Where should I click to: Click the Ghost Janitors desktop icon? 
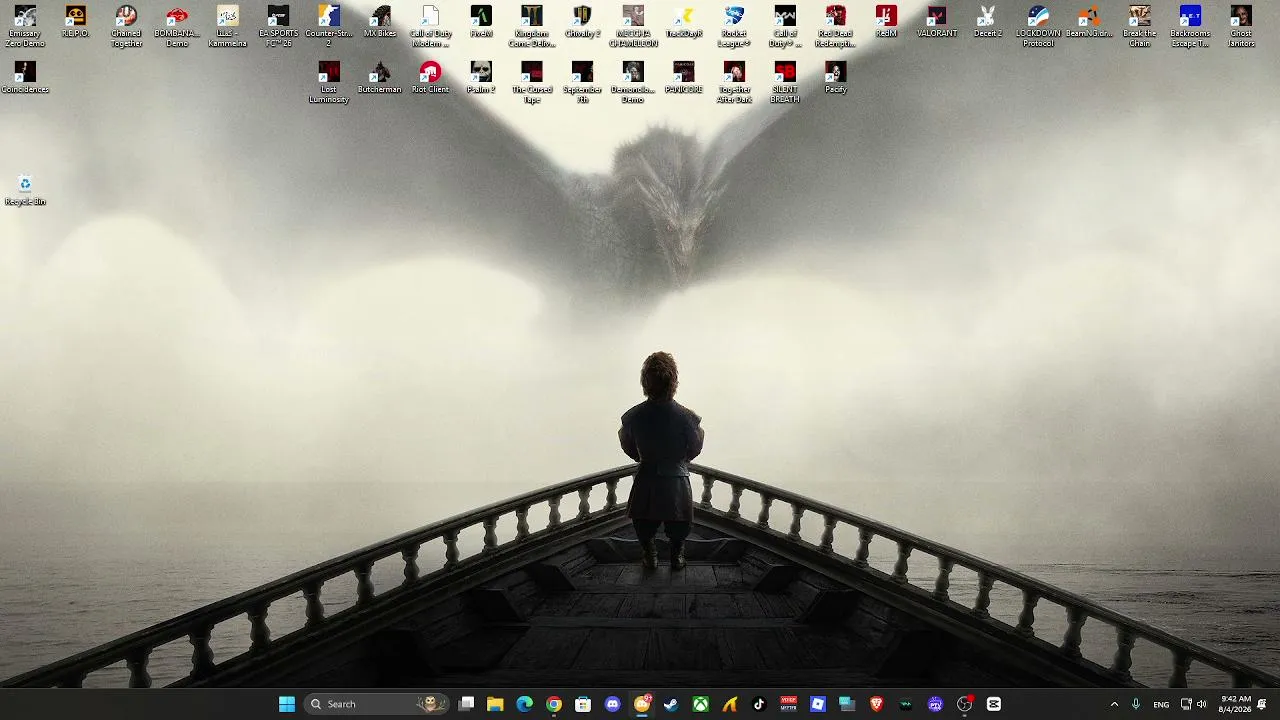(x=1241, y=26)
